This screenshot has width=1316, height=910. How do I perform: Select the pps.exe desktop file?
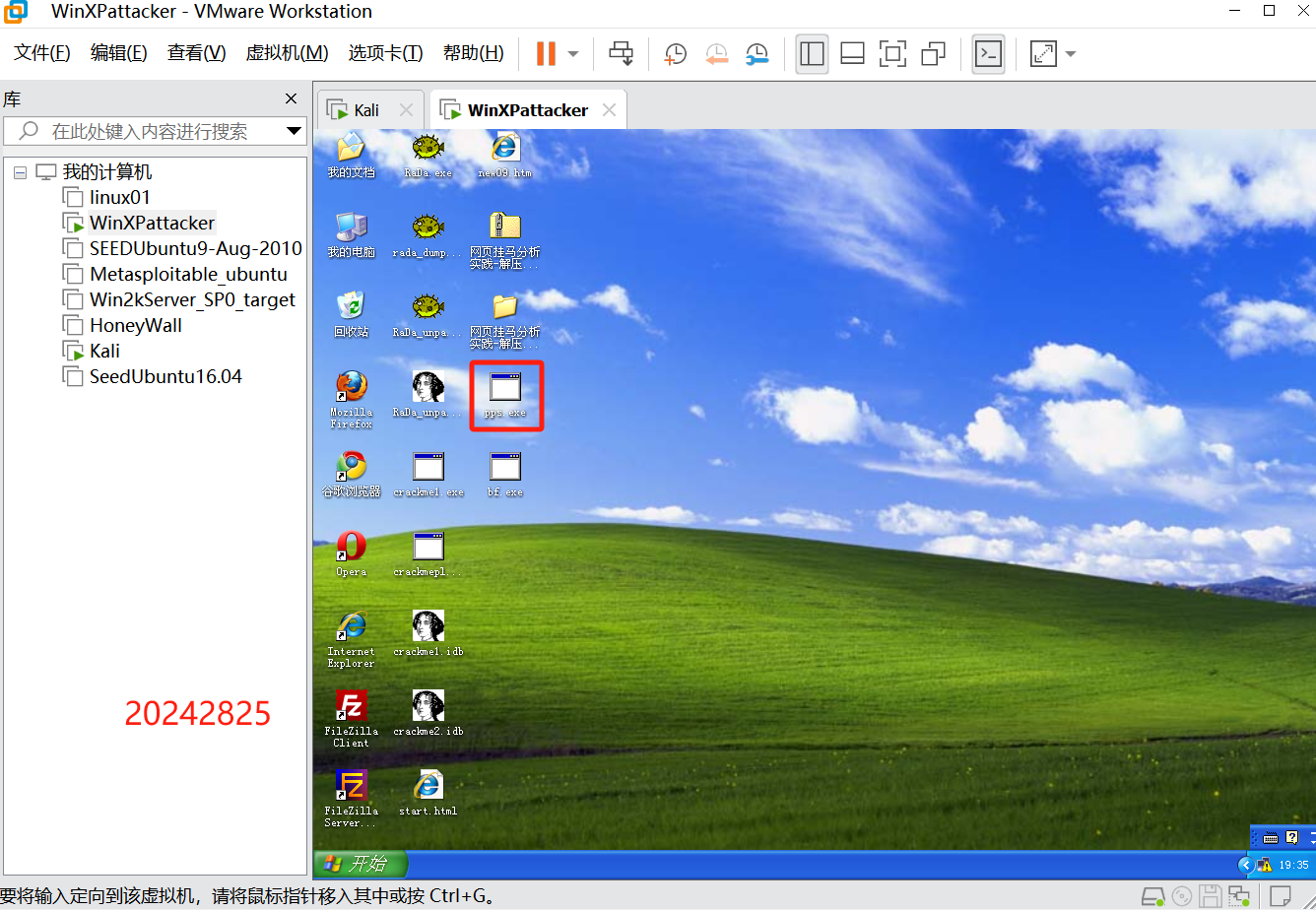(505, 394)
